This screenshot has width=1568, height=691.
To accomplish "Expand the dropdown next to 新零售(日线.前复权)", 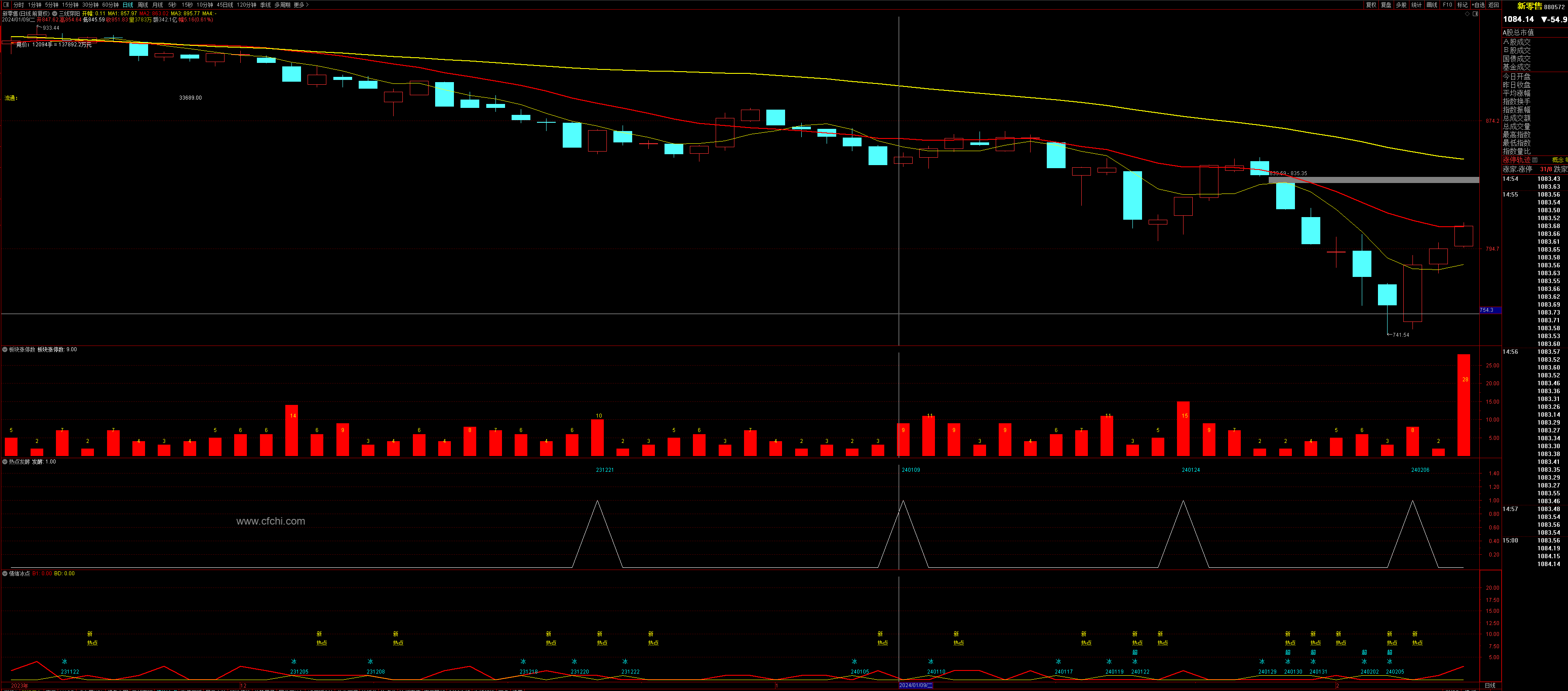I will coord(54,14).
